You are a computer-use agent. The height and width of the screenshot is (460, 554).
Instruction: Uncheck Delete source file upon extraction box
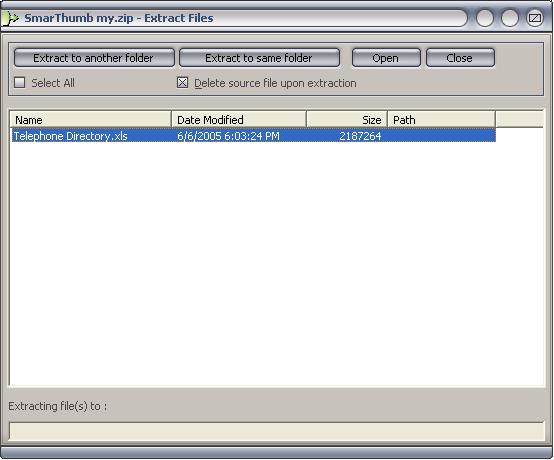(x=182, y=83)
